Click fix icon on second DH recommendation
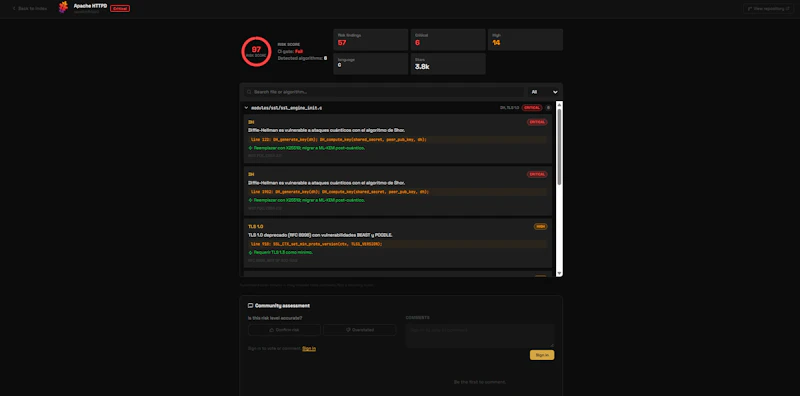The image size is (800, 396). point(250,200)
